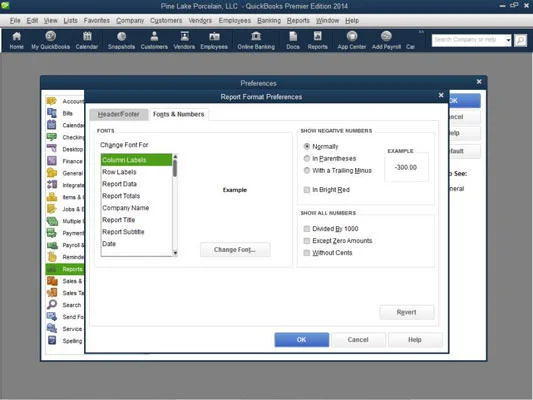Confirm Report Format with OK
The image size is (533, 400).
pos(302,340)
